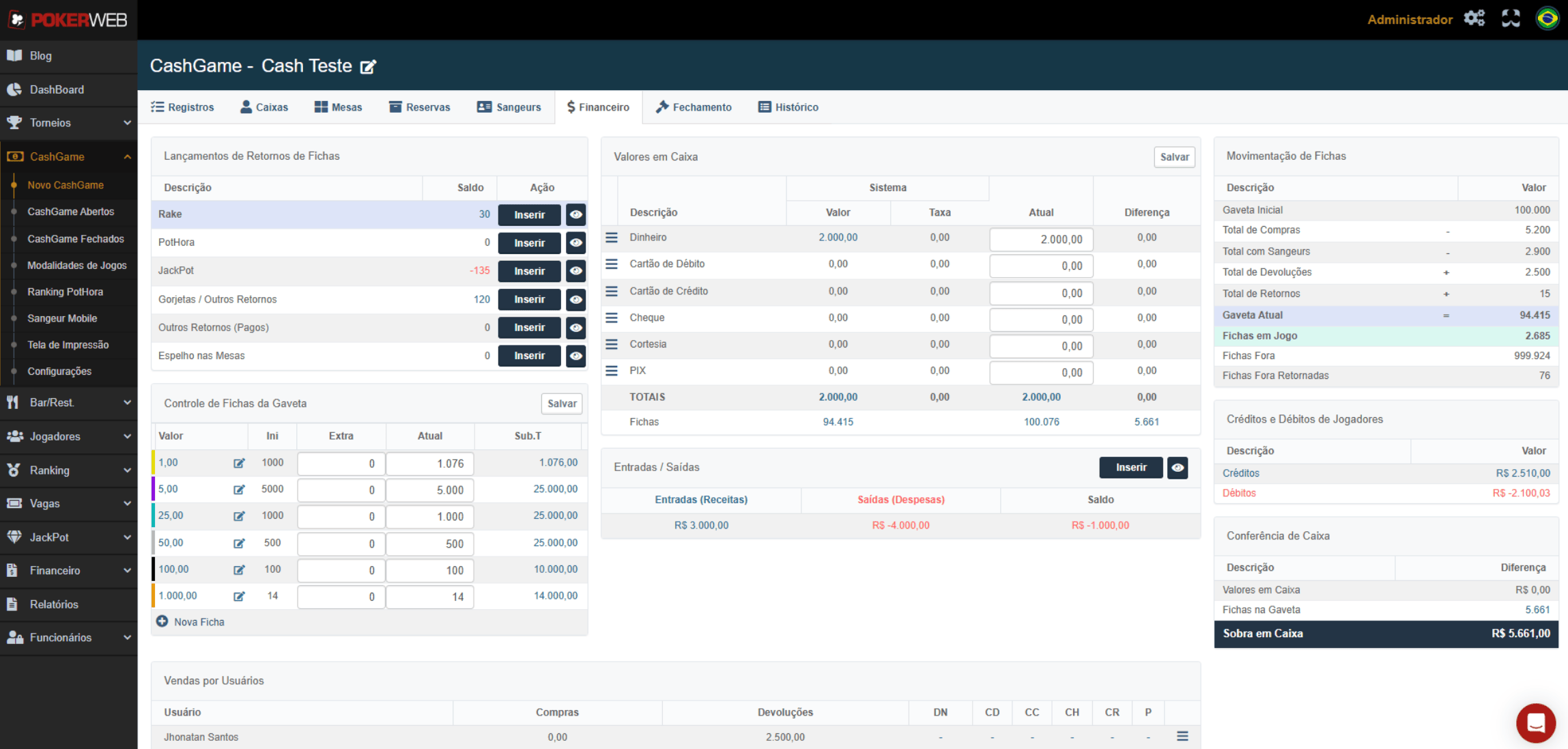View Rake entries with the eye icon

coord(576,214)
